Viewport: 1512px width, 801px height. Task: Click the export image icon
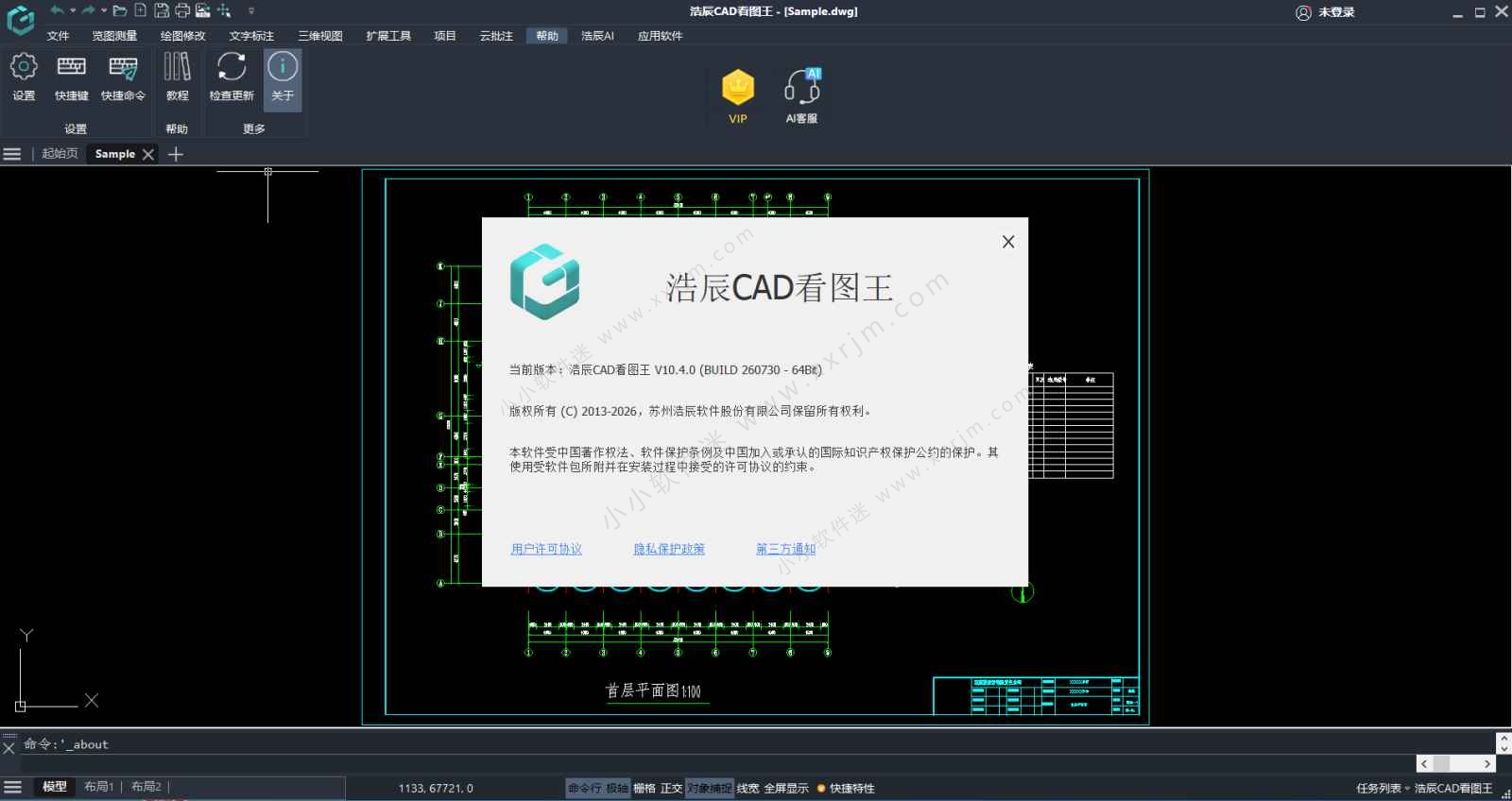(x=202, y=10)
